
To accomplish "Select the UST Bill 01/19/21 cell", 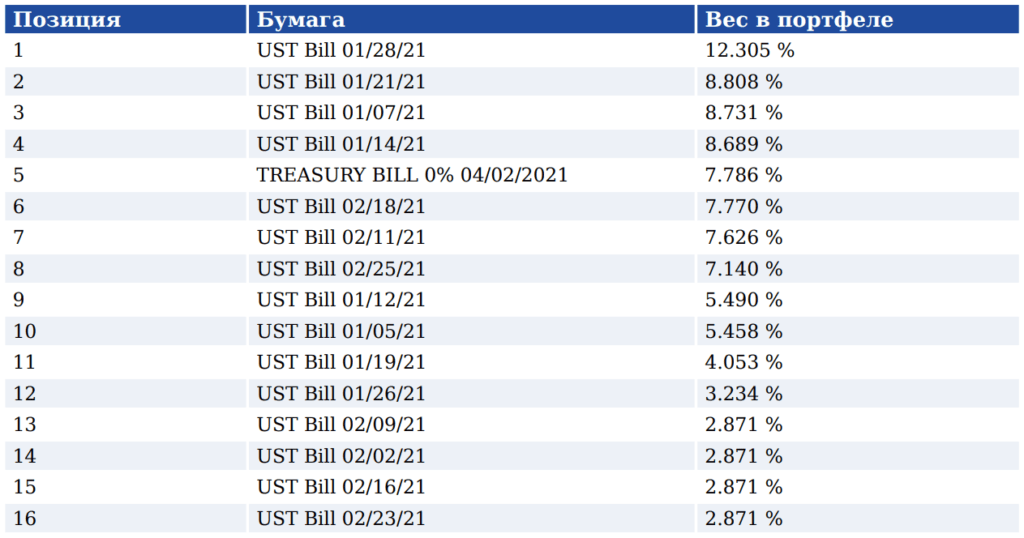I will pyautogui.click(x=341, y=362).
